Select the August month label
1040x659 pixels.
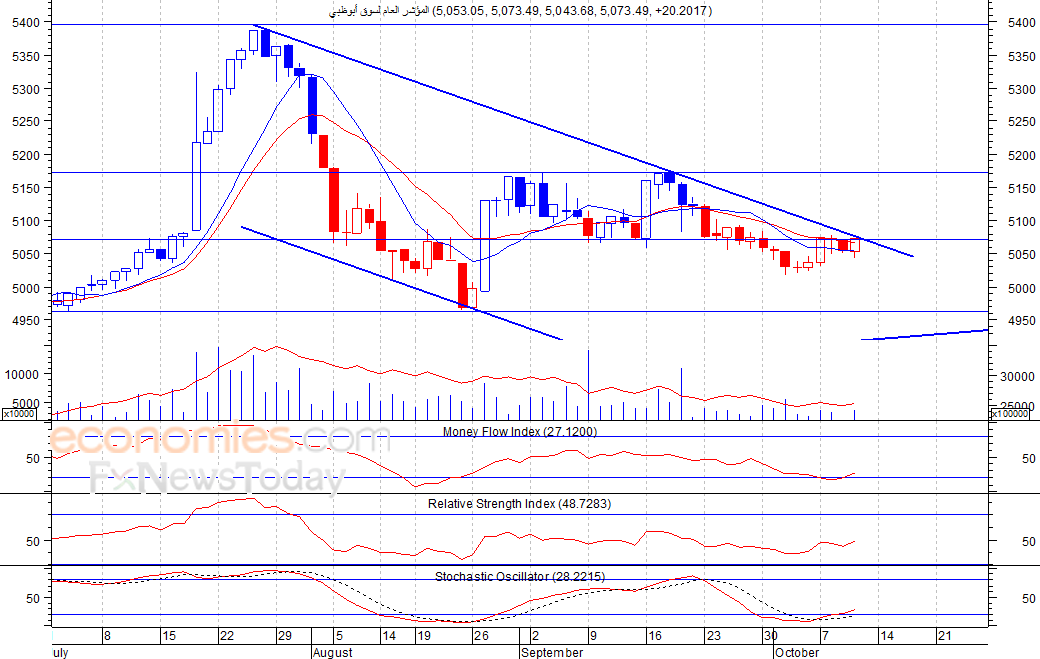[332, 652]
